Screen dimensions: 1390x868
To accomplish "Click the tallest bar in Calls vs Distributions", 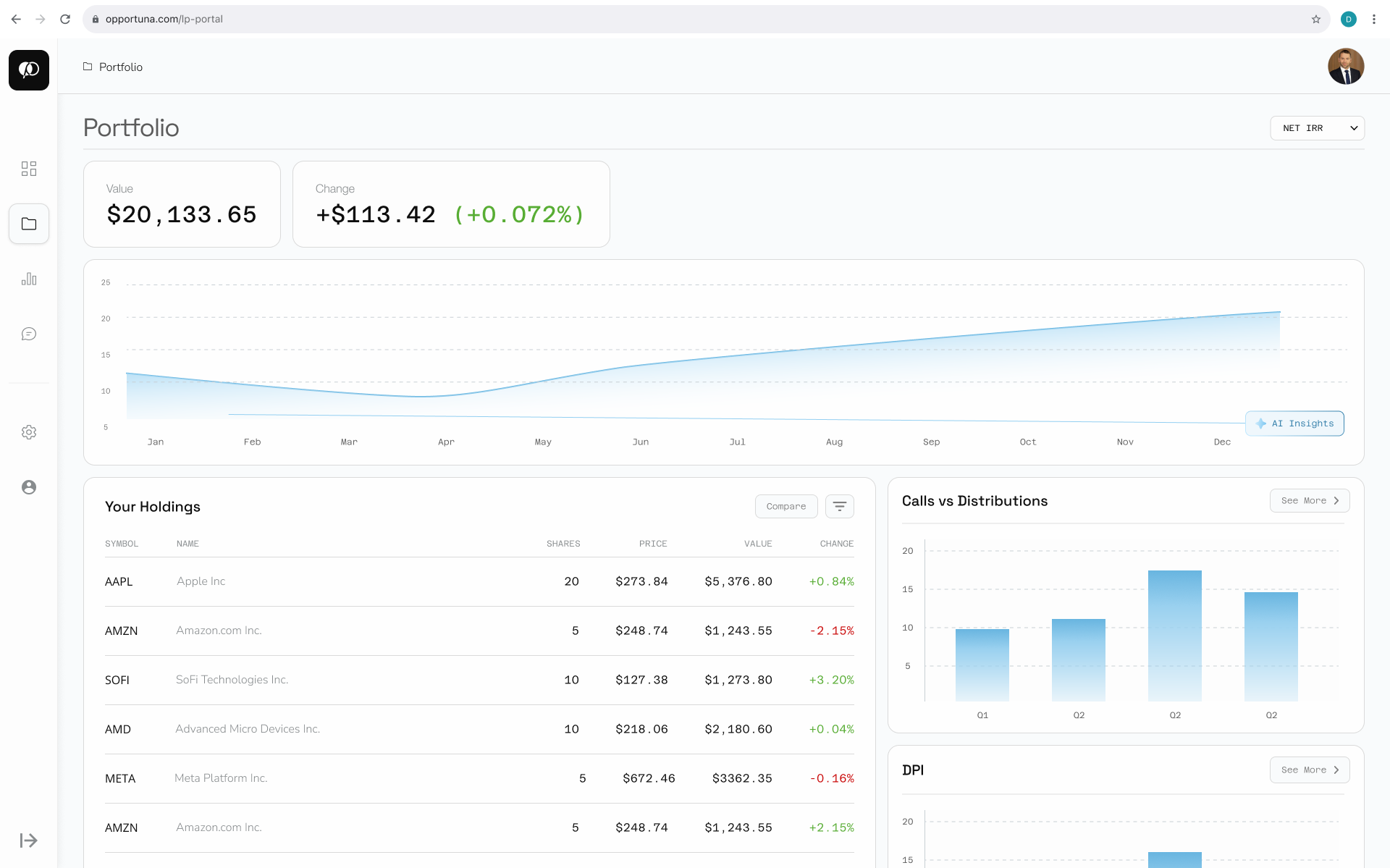I will tap(1175, 636).
